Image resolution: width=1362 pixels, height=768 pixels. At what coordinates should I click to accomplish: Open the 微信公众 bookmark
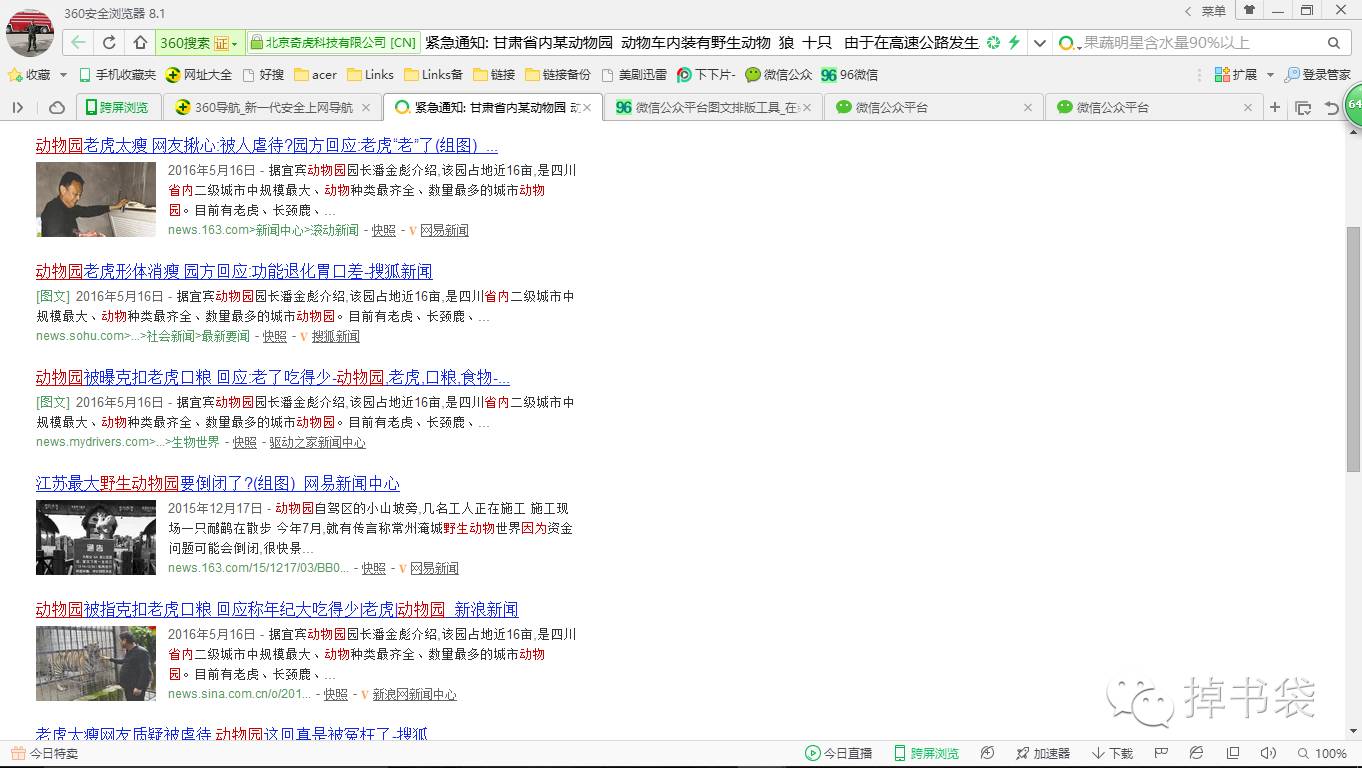[778, 75]
